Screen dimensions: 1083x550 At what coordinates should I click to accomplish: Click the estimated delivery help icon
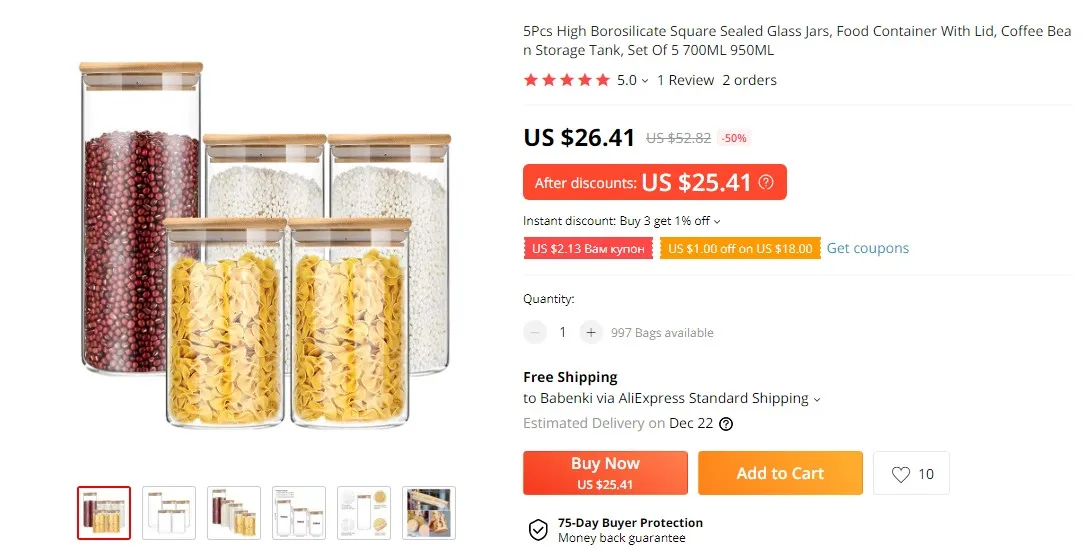click(726, 423)
